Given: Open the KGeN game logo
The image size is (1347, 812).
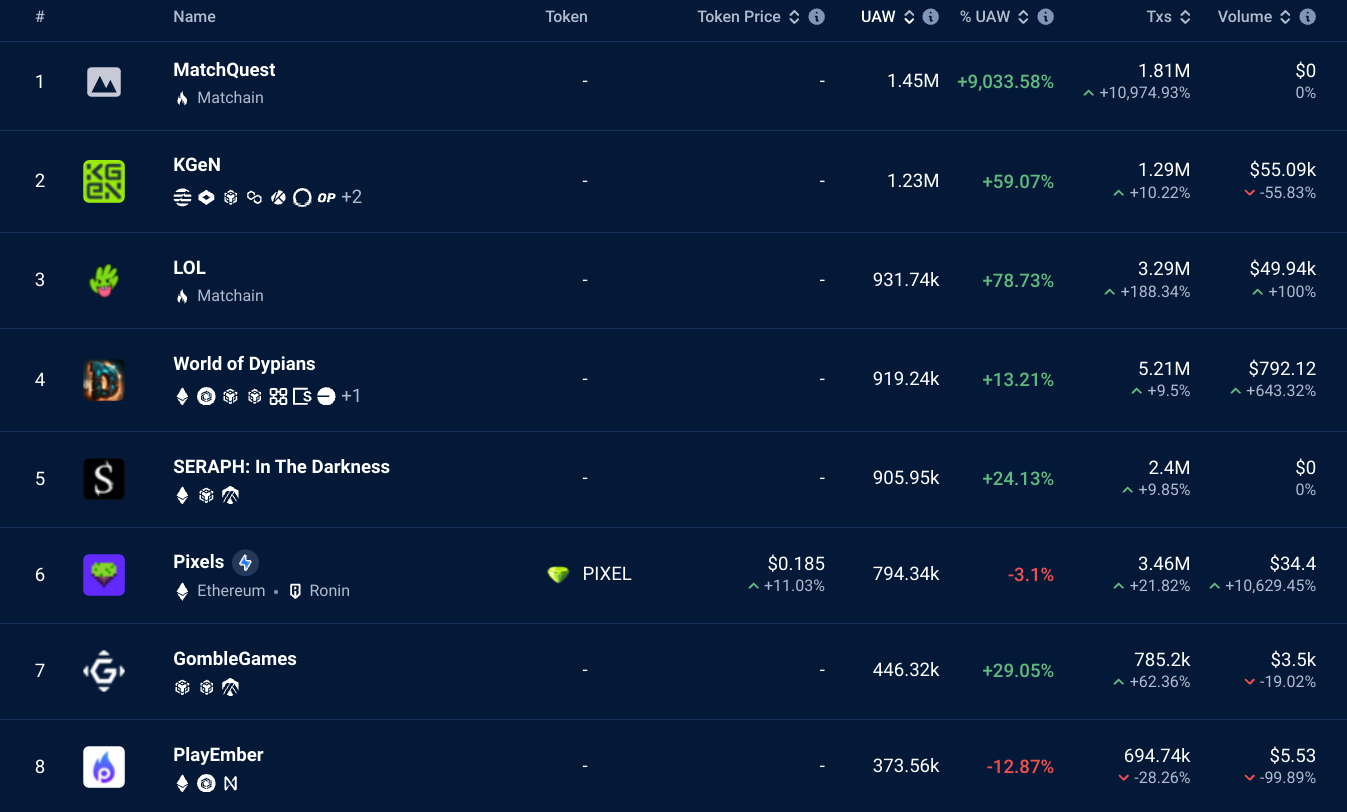Looking at the screenshot, I should (104, 181).
